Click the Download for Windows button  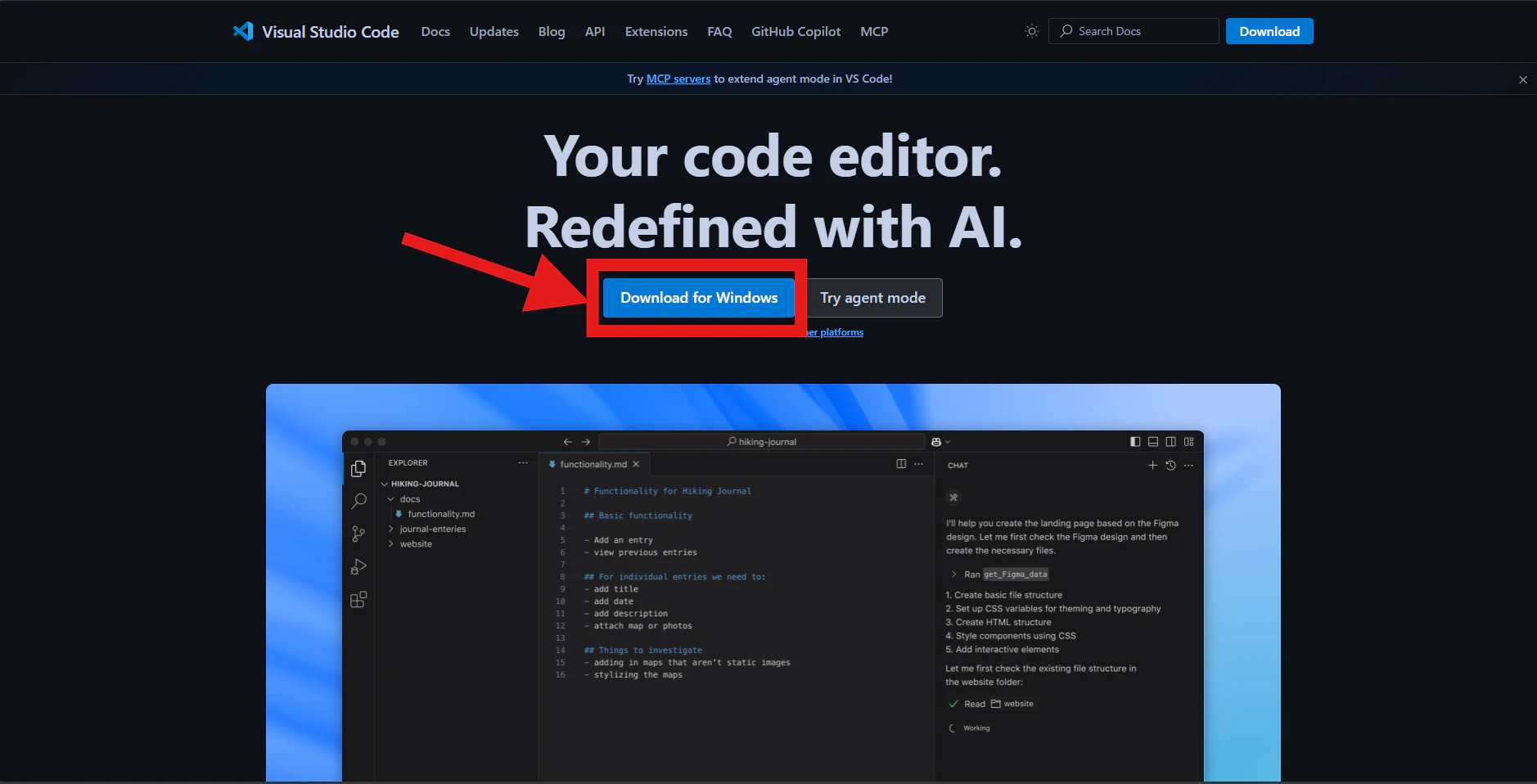699,298
